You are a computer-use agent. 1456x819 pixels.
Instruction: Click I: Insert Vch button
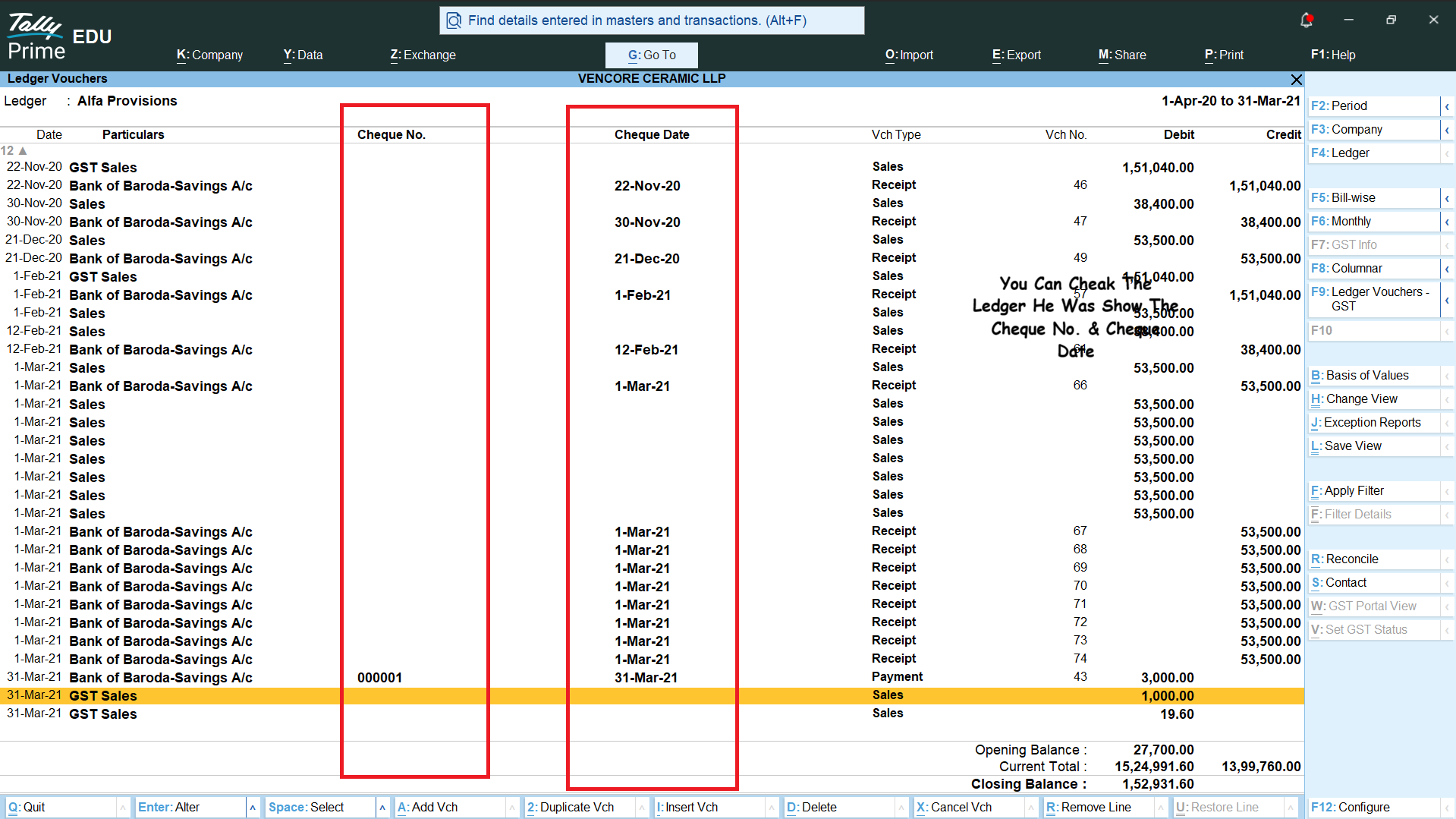point(710,807)
